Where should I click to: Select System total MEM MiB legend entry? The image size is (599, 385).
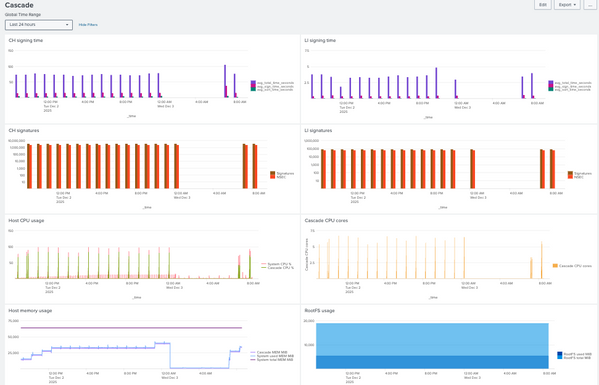pos(272,359)
